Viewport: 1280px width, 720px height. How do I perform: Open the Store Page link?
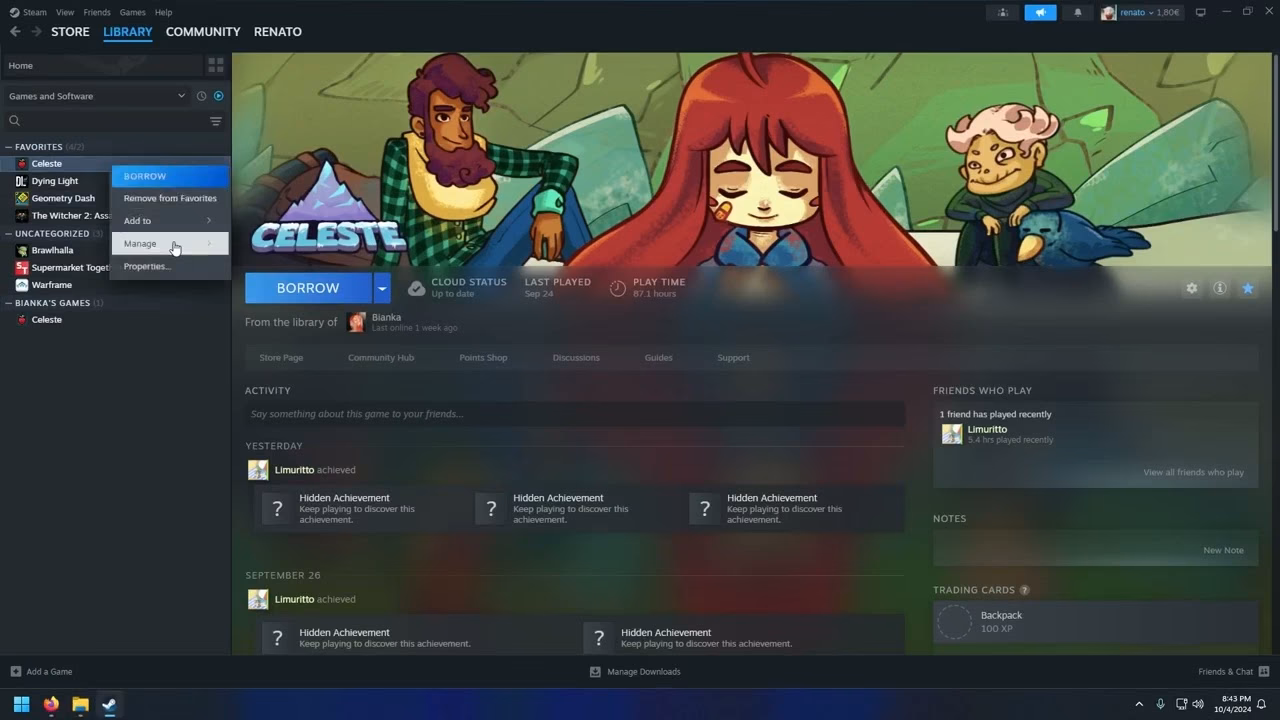(x=281, y=358)
